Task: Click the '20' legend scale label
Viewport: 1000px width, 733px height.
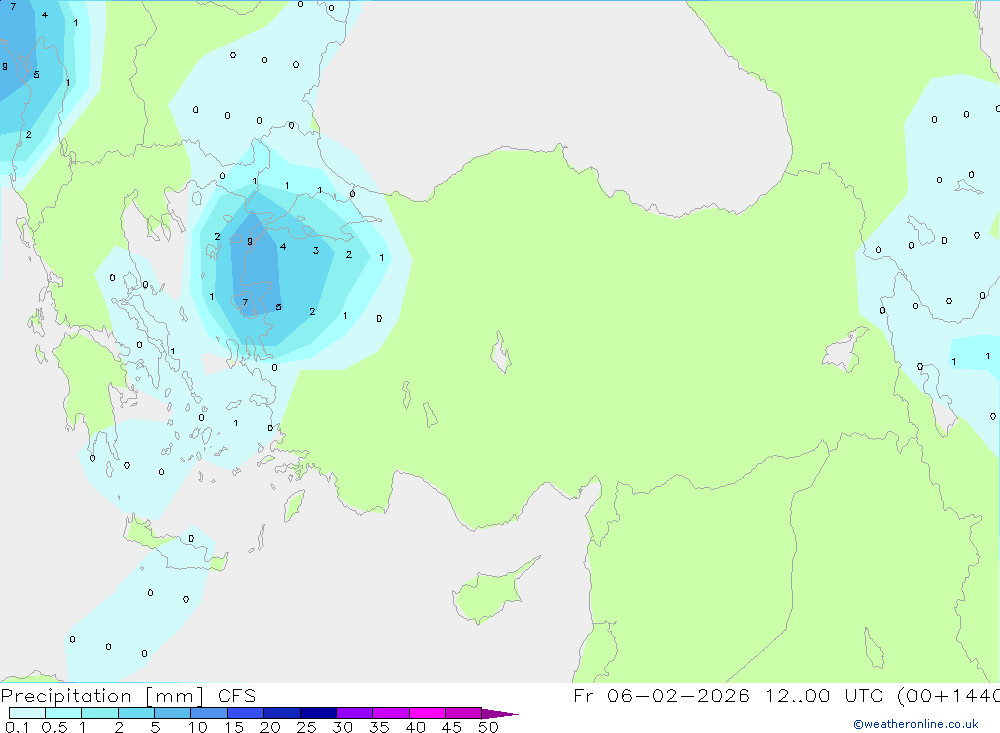Action: [x=270, y=727]
